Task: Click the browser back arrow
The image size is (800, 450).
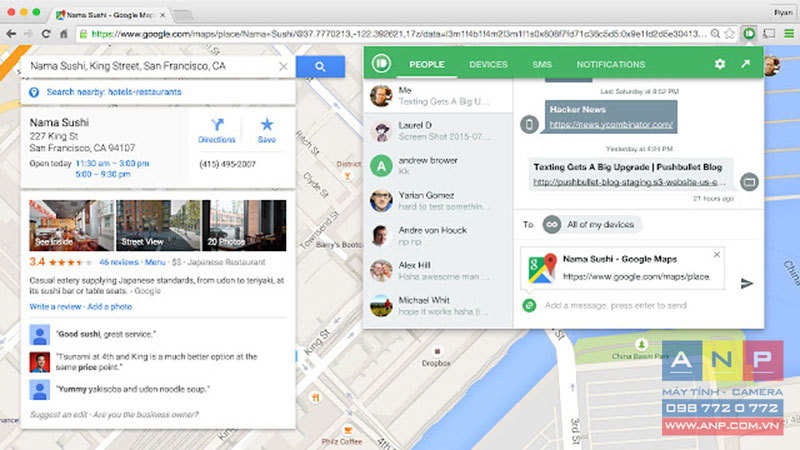Action: (x=11, y=34)
